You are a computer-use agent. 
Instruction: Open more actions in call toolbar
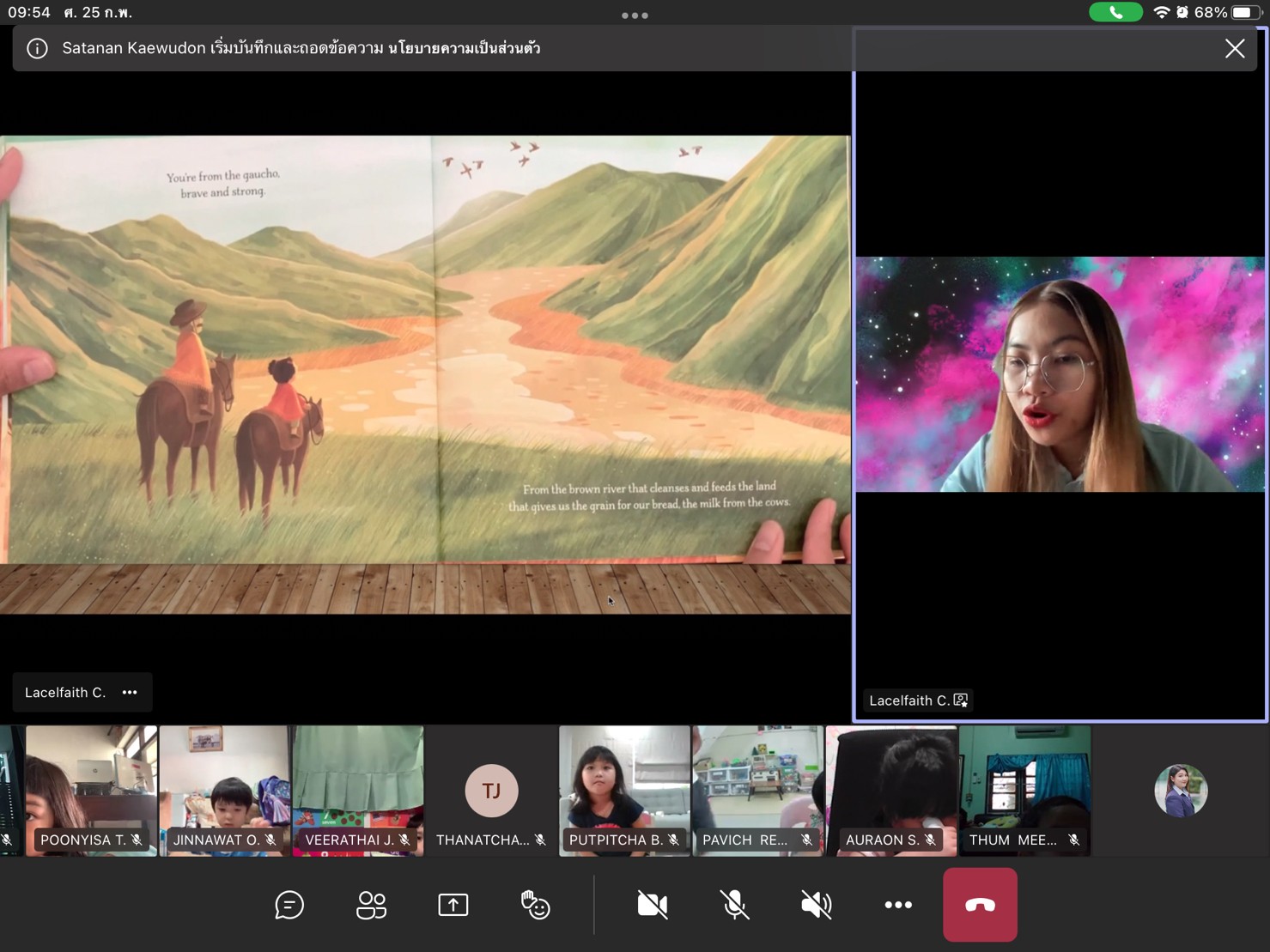[x=898, y=905]
